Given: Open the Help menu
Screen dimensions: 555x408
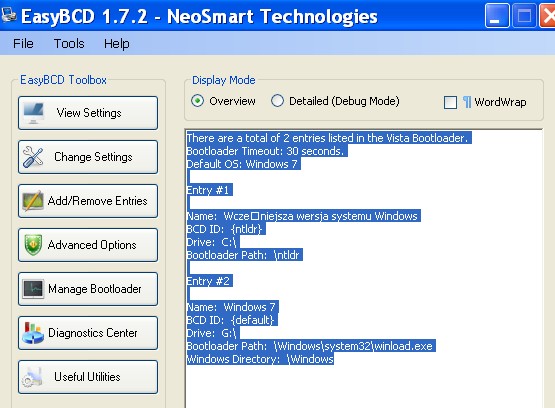Looking at the screenshot, I should 116,44.
